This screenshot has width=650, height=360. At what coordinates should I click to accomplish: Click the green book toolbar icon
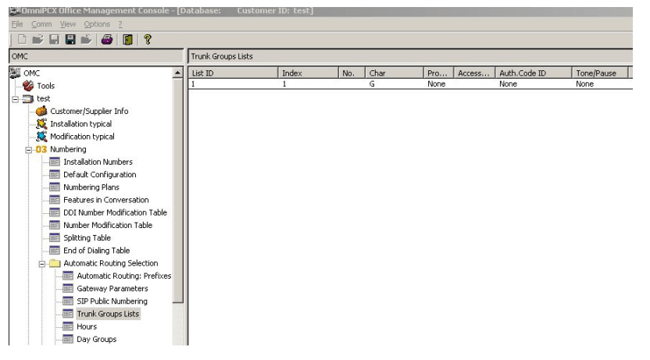pyautogui.click(x=128, y=40)
